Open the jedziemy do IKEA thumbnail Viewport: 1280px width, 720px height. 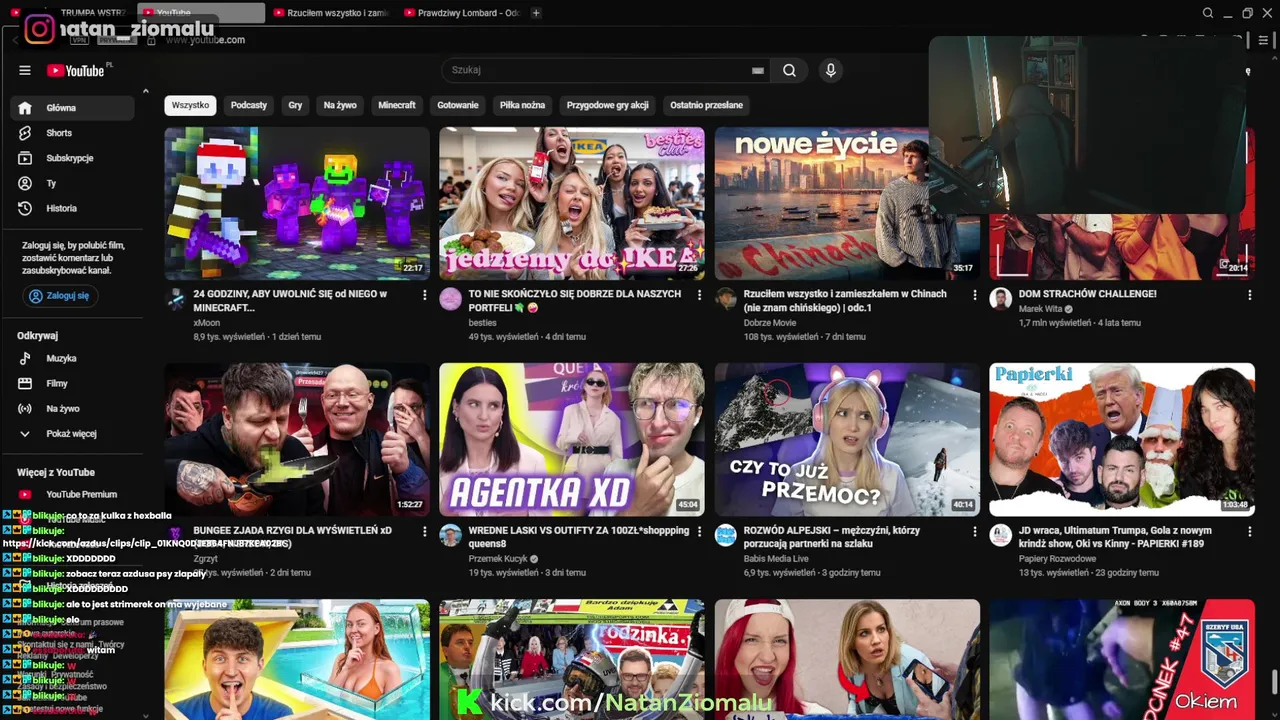coord(572,203)
